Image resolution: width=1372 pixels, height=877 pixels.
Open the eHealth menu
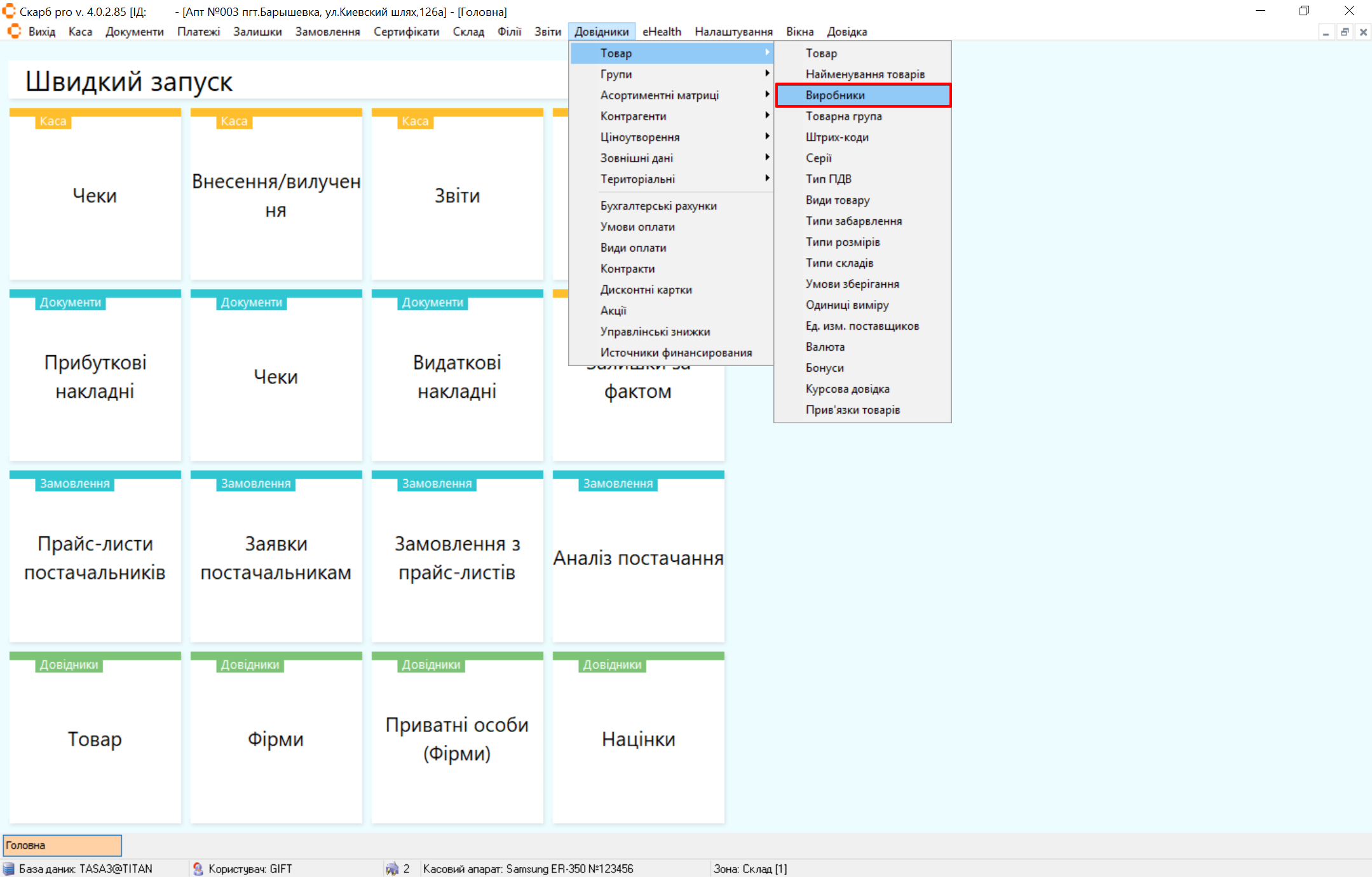point(661,32)
